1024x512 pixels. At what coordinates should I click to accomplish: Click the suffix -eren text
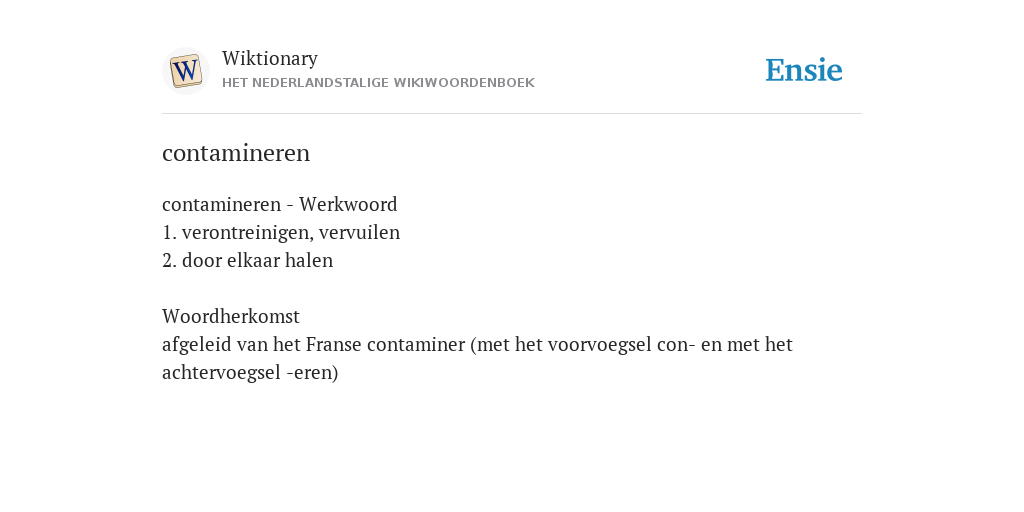coord(312,373)
